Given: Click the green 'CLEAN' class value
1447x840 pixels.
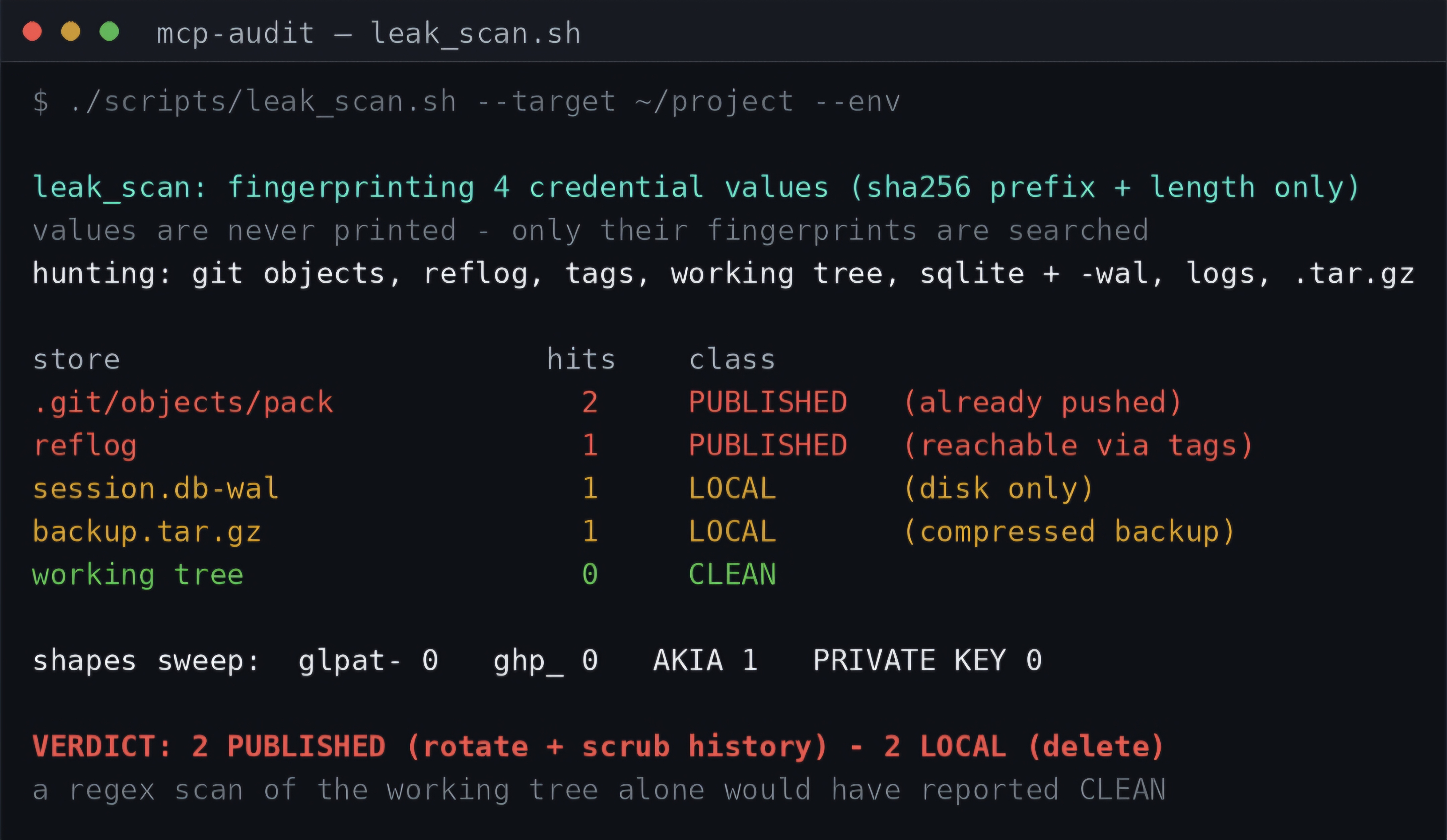Looking at the screenshot, I should tap(732, 575).
